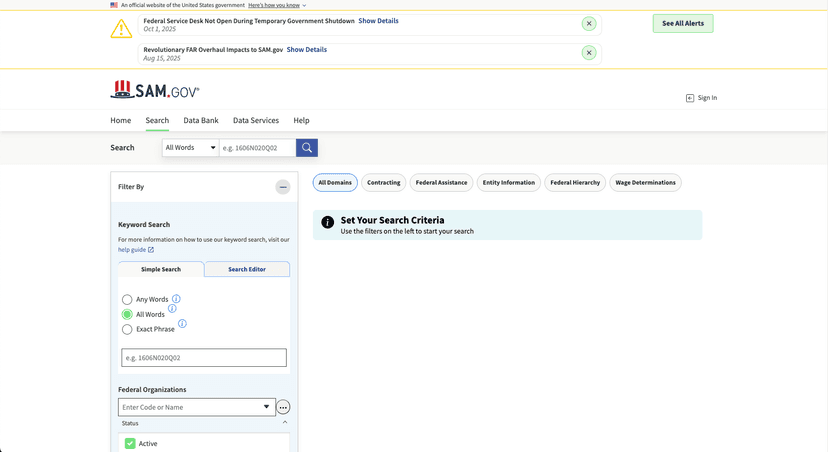
Task: Click the magnifying glass search button
Action: point(307,148)
